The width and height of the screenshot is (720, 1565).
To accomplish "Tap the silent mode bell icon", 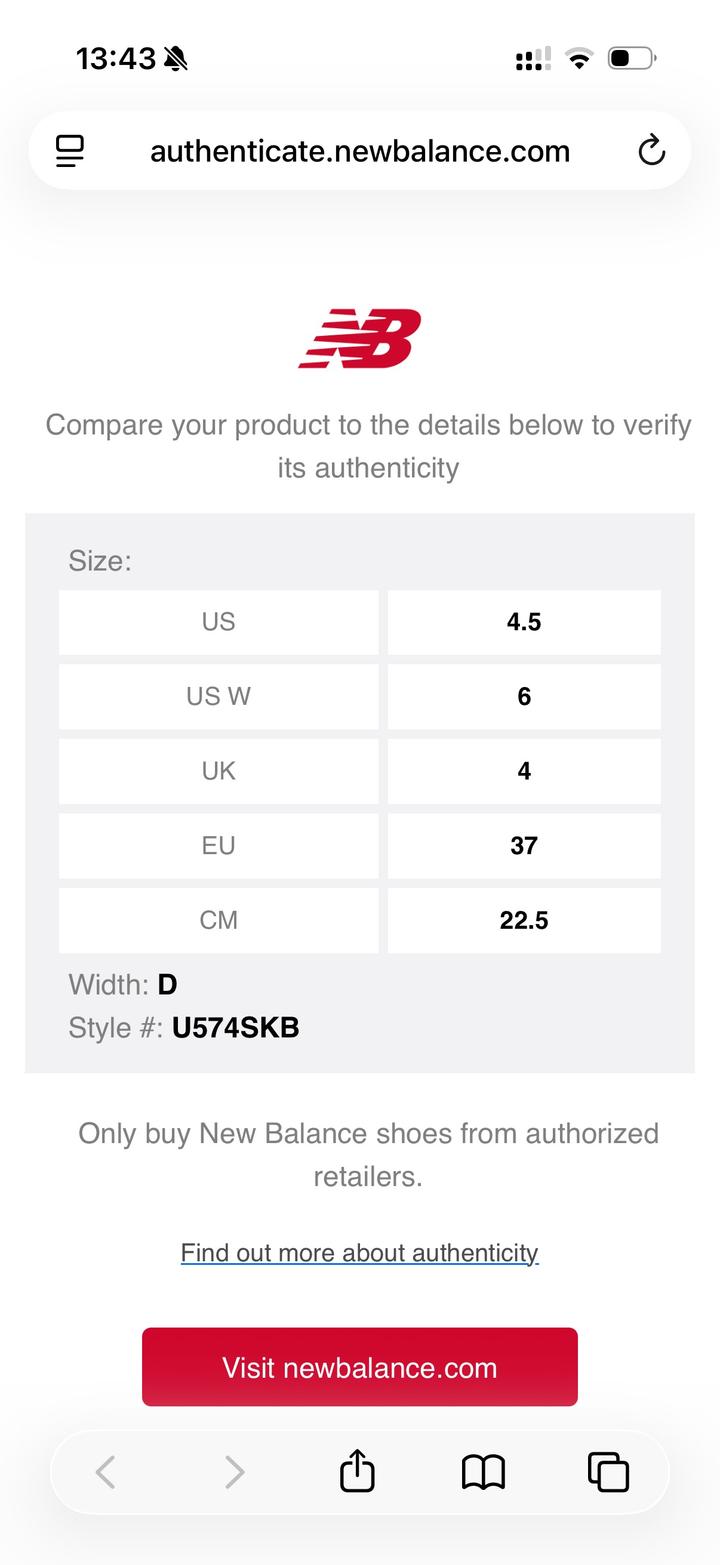I will pyautogui.click(x=176, y=59).
